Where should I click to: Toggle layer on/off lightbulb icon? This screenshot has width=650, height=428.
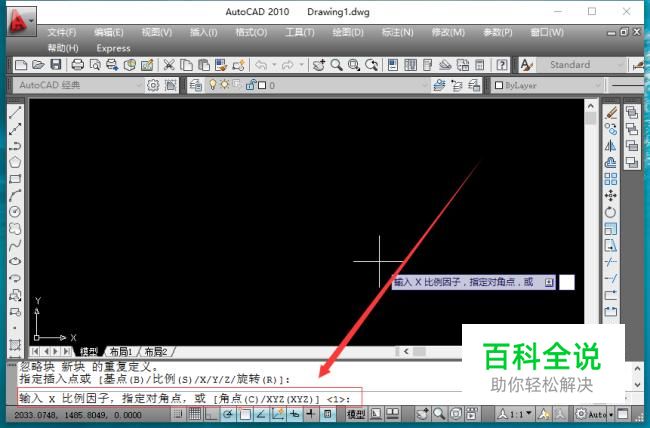coord(213,85)
